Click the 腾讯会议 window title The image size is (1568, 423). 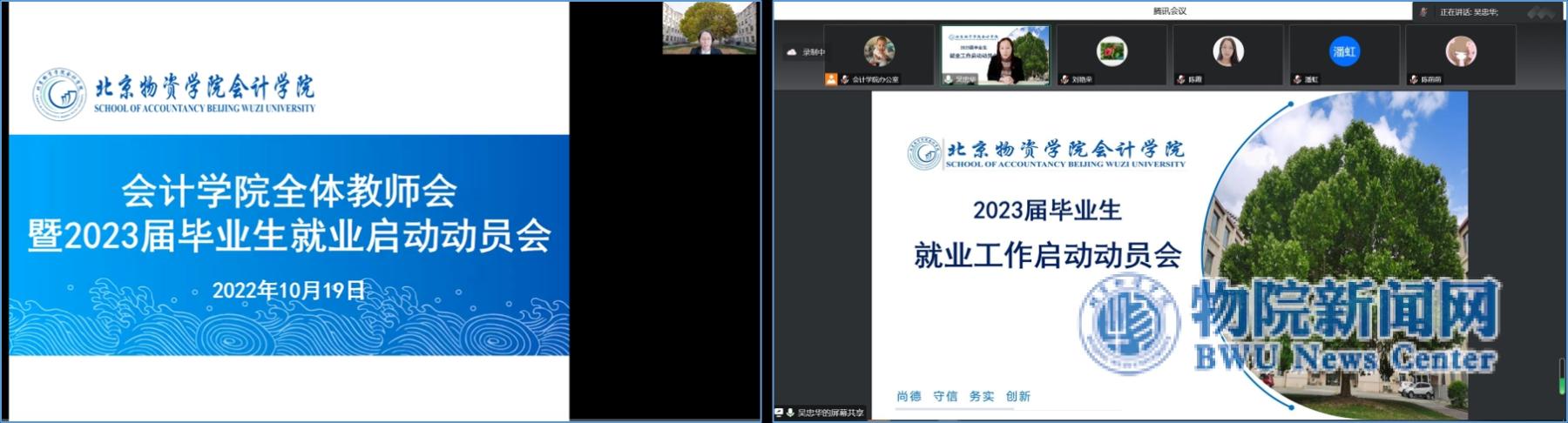pyautogui.click(x=1169, y=11)
